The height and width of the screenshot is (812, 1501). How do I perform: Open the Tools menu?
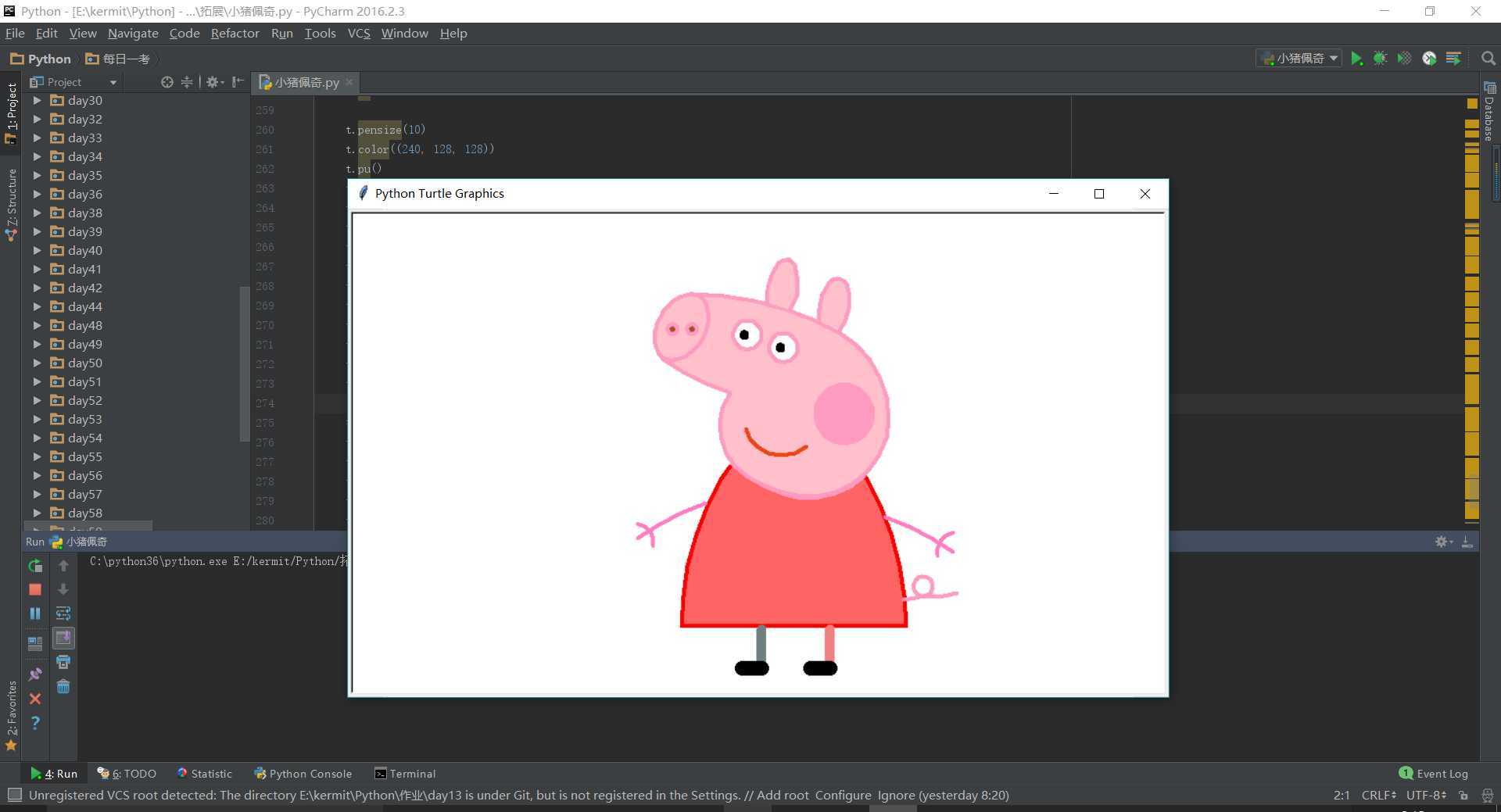pos(320,33)
